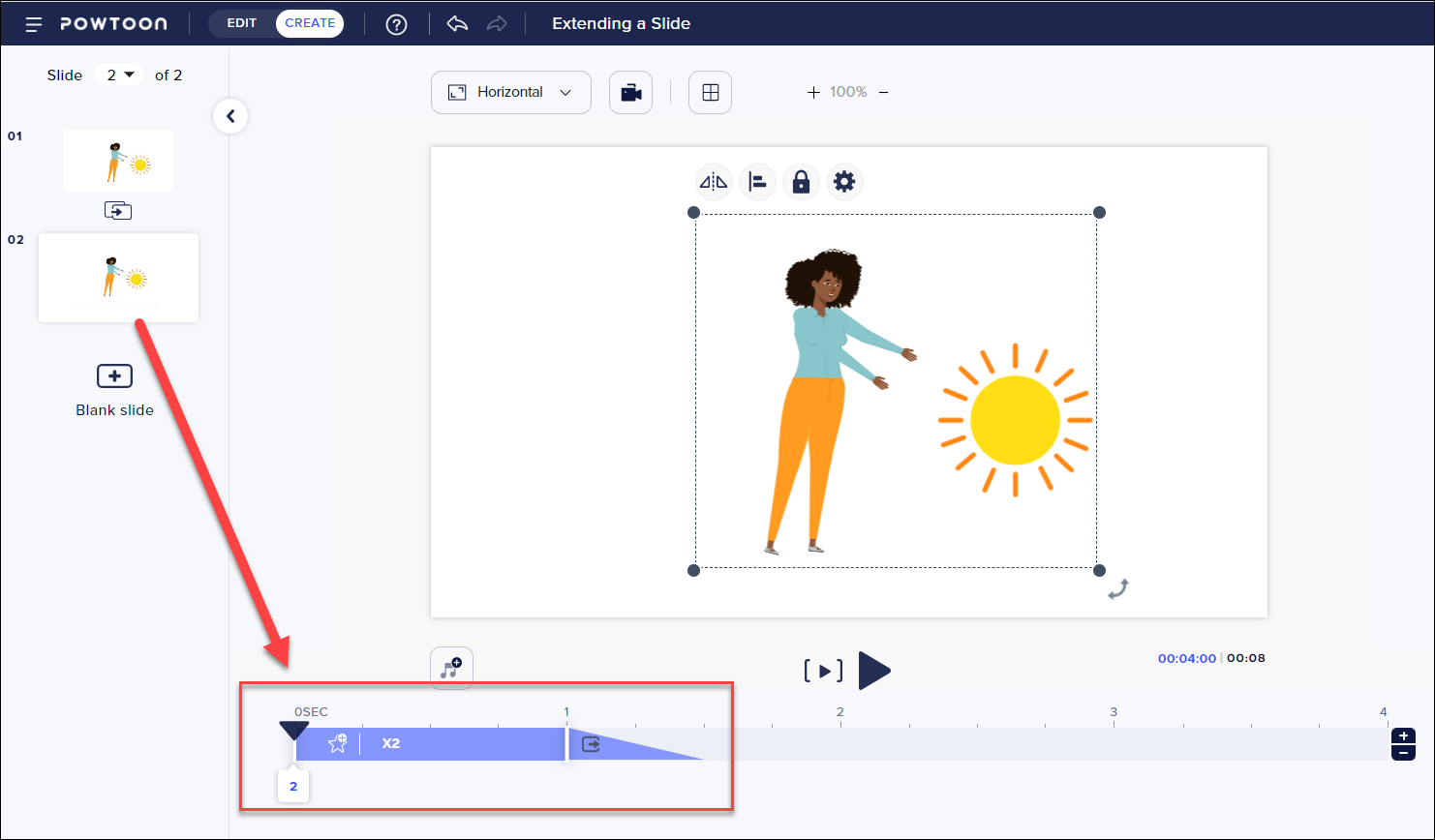Screen dimensions: 1435x840
Task: Expand the slide number dropdown
Action: (119, 75)
